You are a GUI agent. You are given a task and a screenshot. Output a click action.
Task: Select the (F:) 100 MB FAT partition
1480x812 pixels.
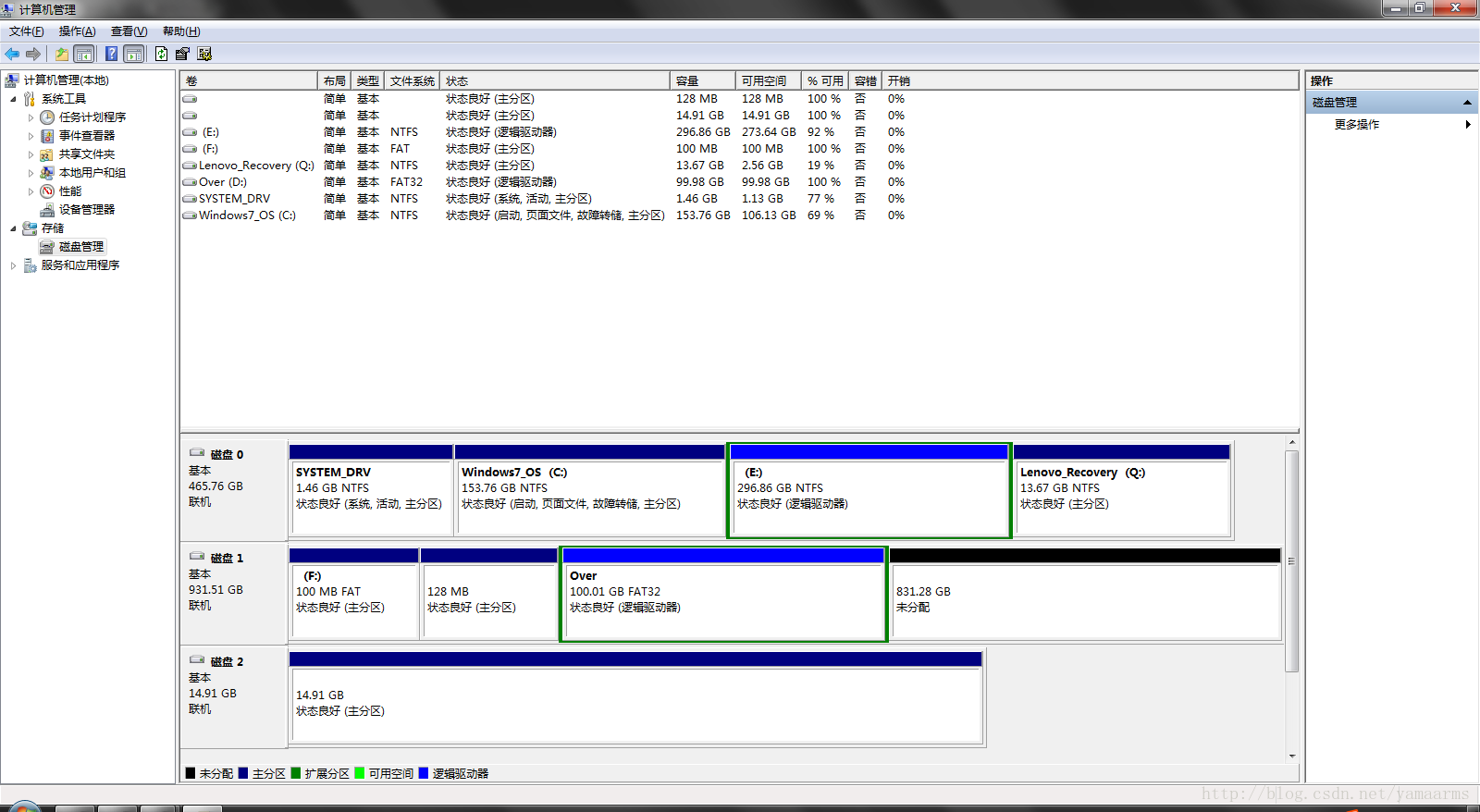354,594
